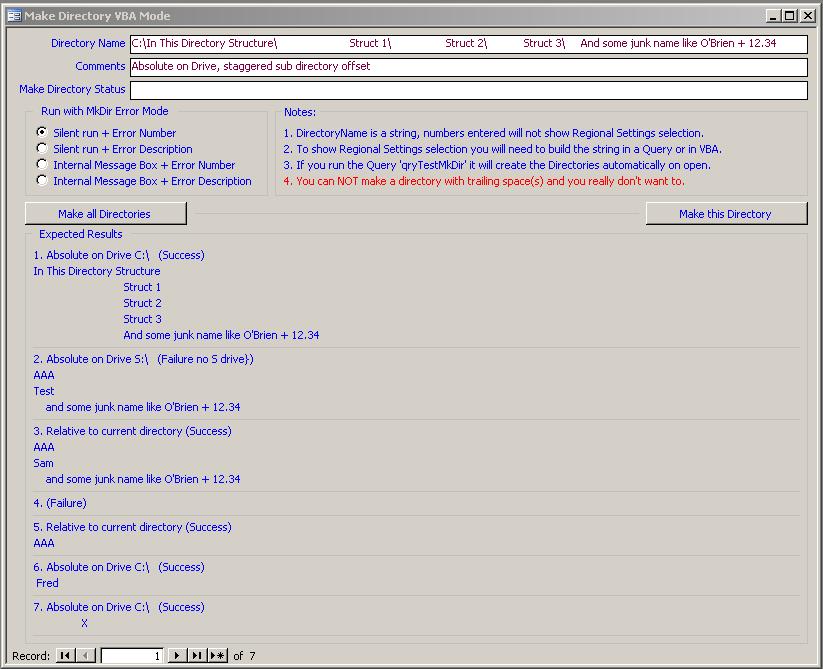Go to the previous record
Image resolution: width=823 pixels, height=669 pixels.
pyautogui.click(x=86, y=655)
